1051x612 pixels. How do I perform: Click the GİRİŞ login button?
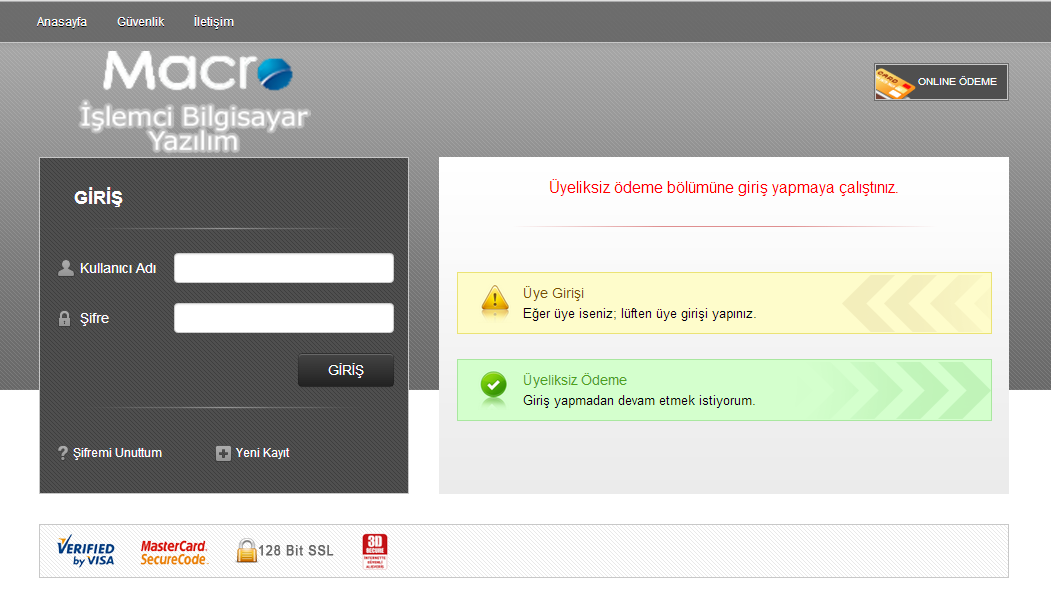point(346,370)
